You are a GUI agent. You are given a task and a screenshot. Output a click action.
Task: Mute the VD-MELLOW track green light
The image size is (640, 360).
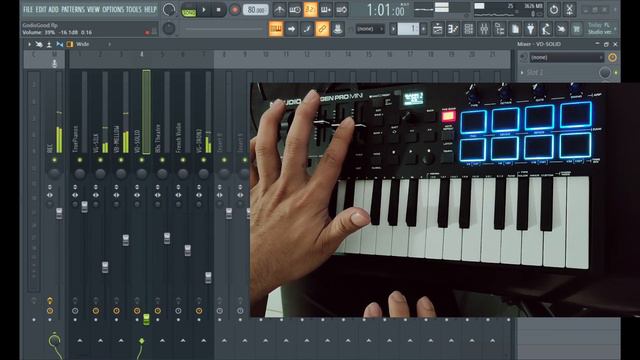121,160
